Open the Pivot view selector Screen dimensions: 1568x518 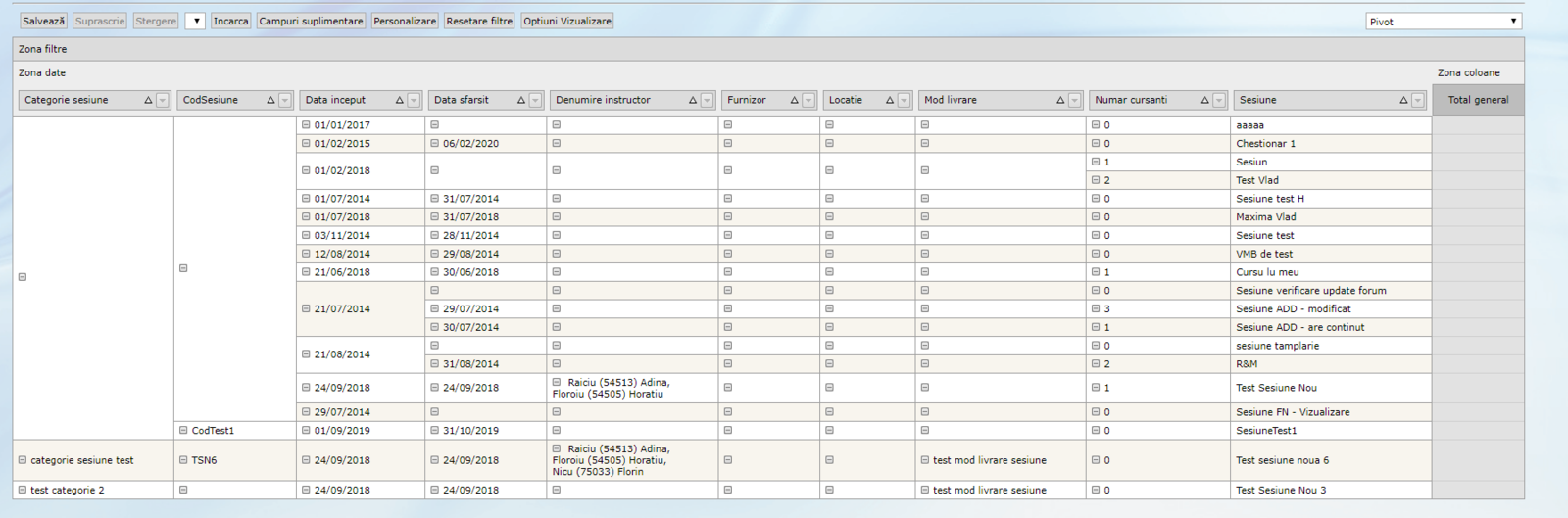(x=1443, y=21)
